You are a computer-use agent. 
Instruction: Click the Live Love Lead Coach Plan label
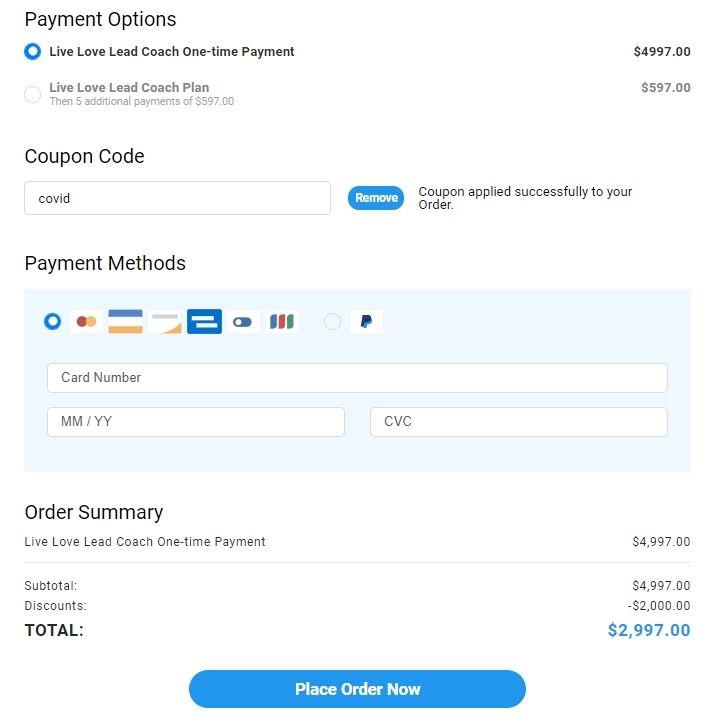(x=129, y=87)
